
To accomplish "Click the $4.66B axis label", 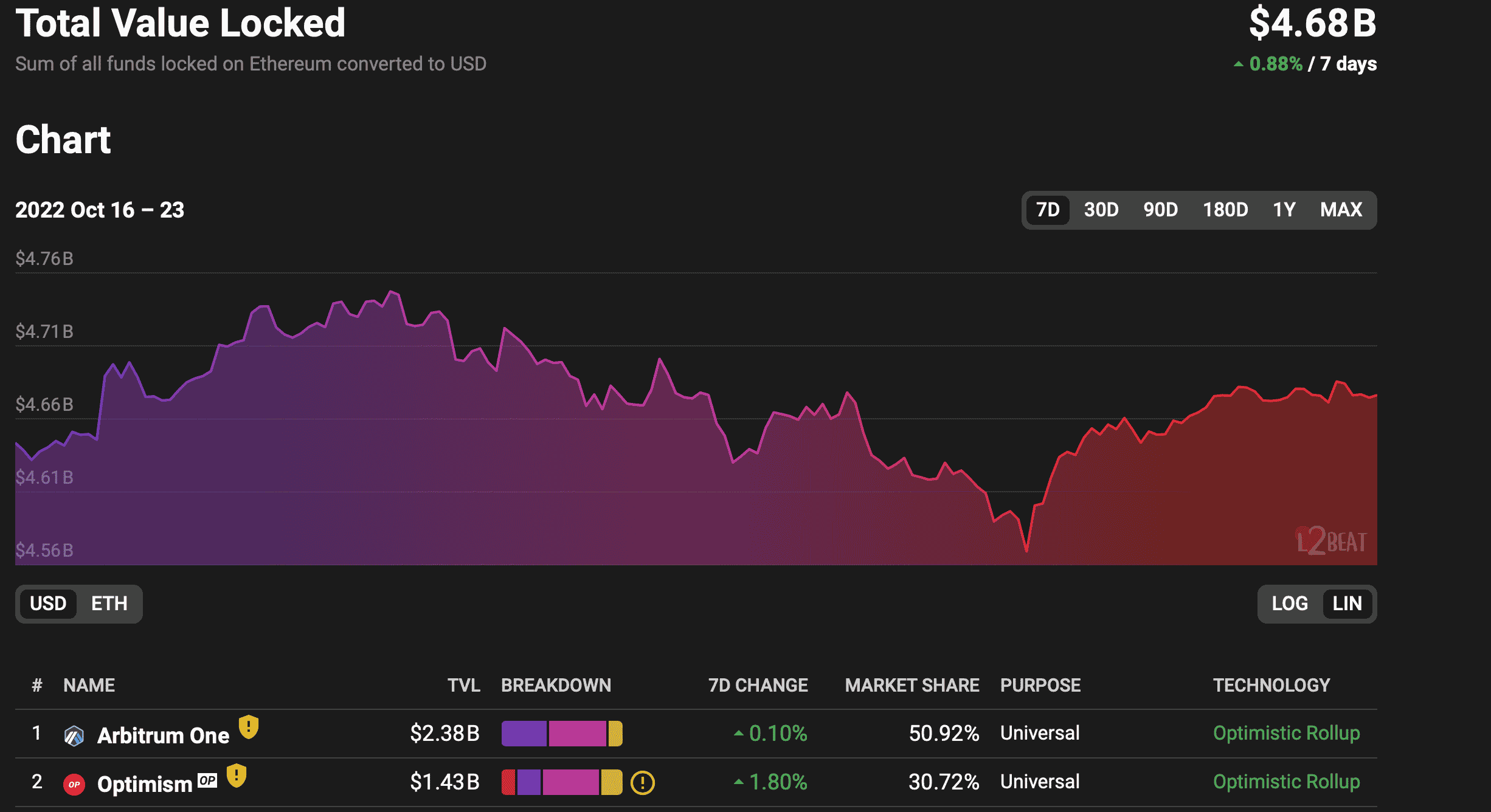I will [x=44, y=405].
